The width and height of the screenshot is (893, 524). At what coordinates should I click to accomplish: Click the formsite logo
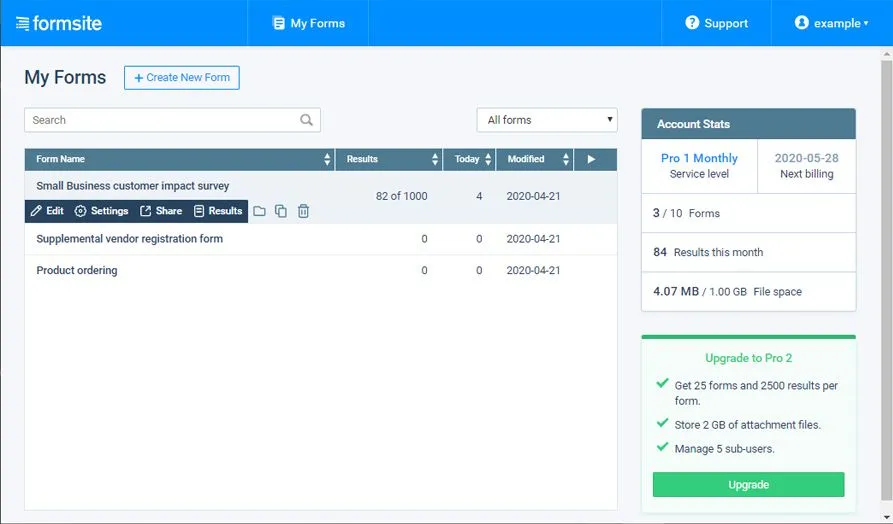[59, 23]
